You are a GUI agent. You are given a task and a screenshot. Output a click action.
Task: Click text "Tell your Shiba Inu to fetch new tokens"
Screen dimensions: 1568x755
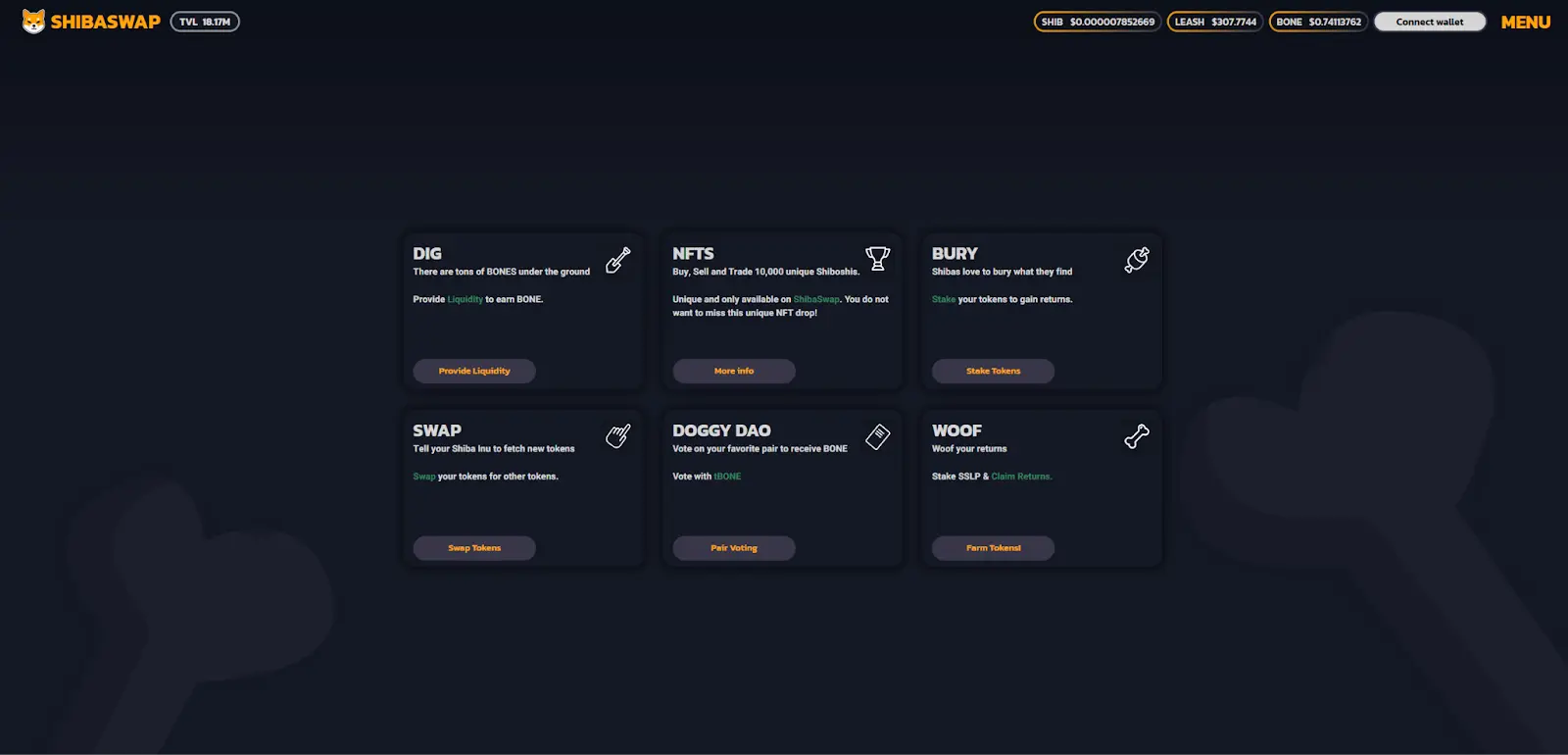click(494, 449)
